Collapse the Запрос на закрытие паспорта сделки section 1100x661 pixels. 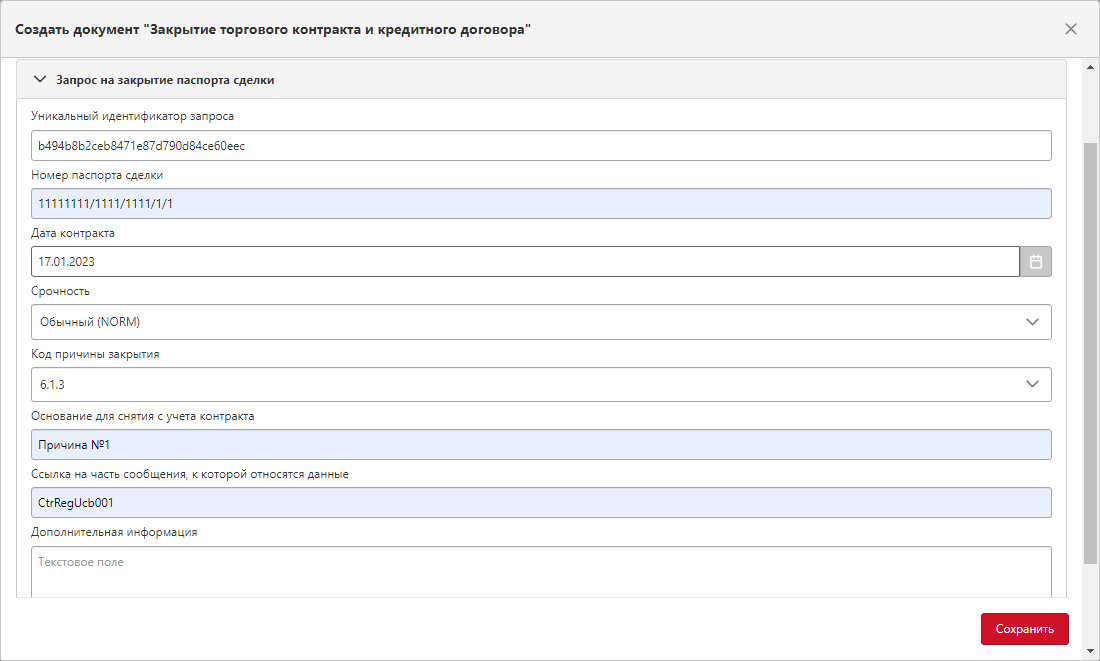(40, 79)
